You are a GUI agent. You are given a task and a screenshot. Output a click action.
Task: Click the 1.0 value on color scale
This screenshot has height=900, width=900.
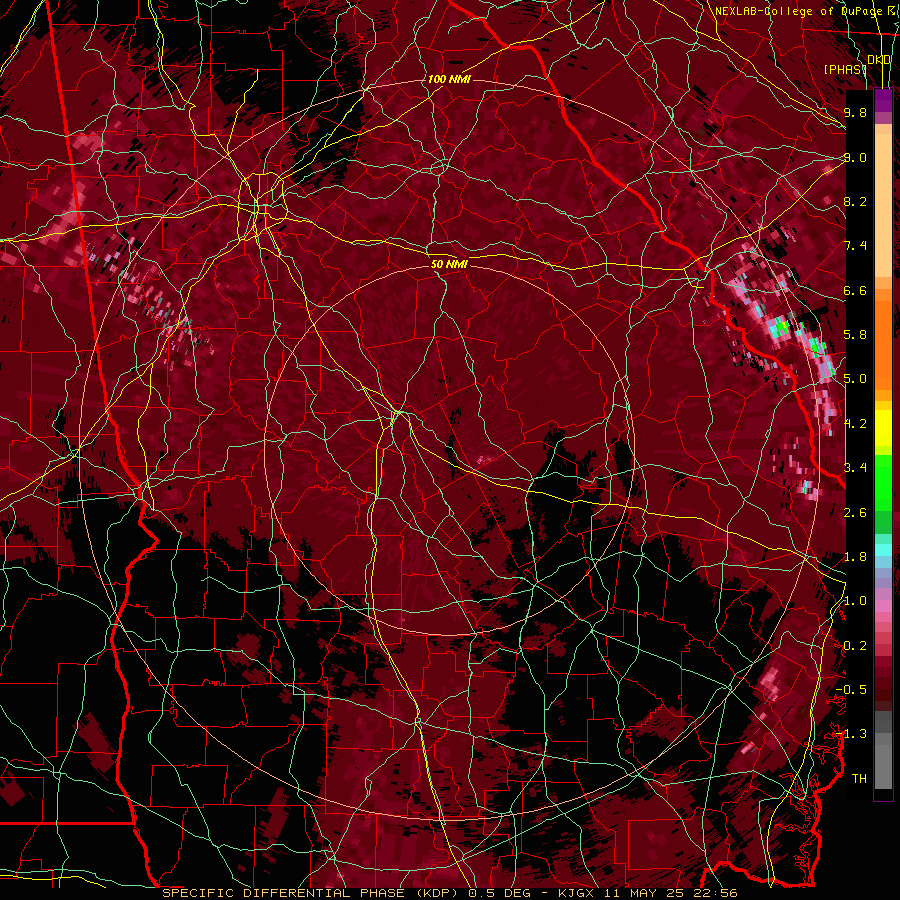click(x=855, y=601)
